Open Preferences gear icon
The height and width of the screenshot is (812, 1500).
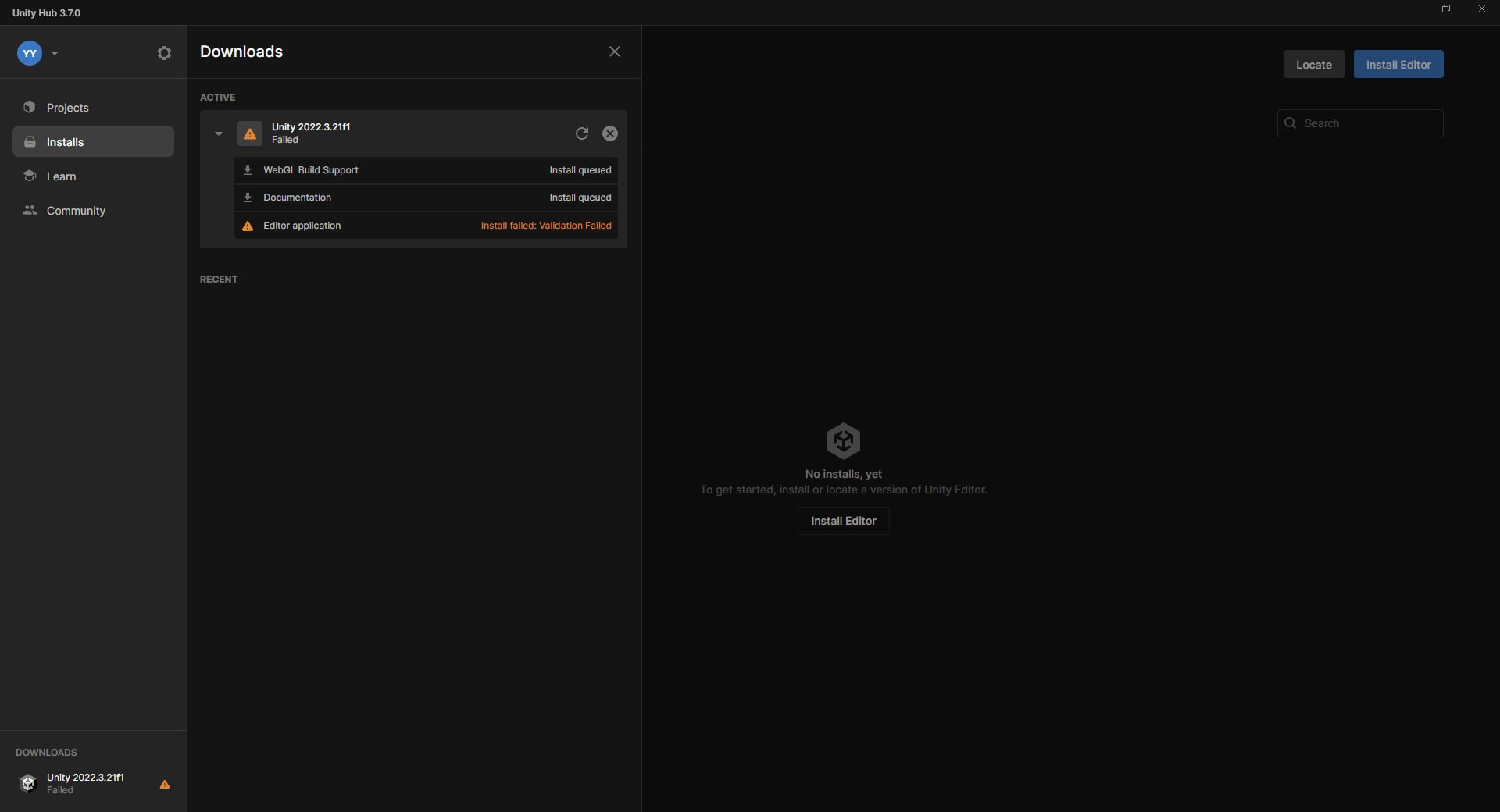[164, 53]
